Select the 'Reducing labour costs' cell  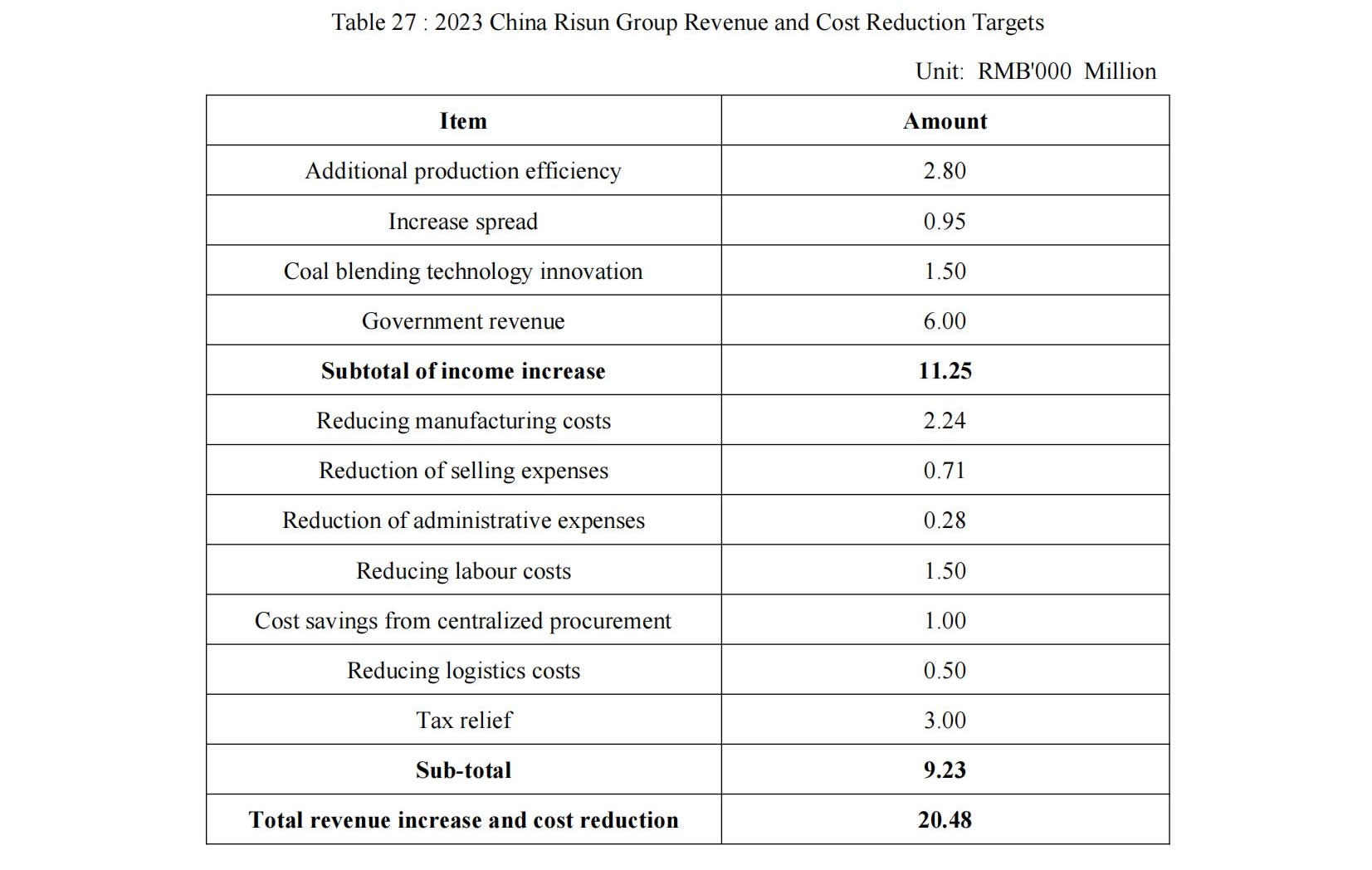click(x=463, y=571)
